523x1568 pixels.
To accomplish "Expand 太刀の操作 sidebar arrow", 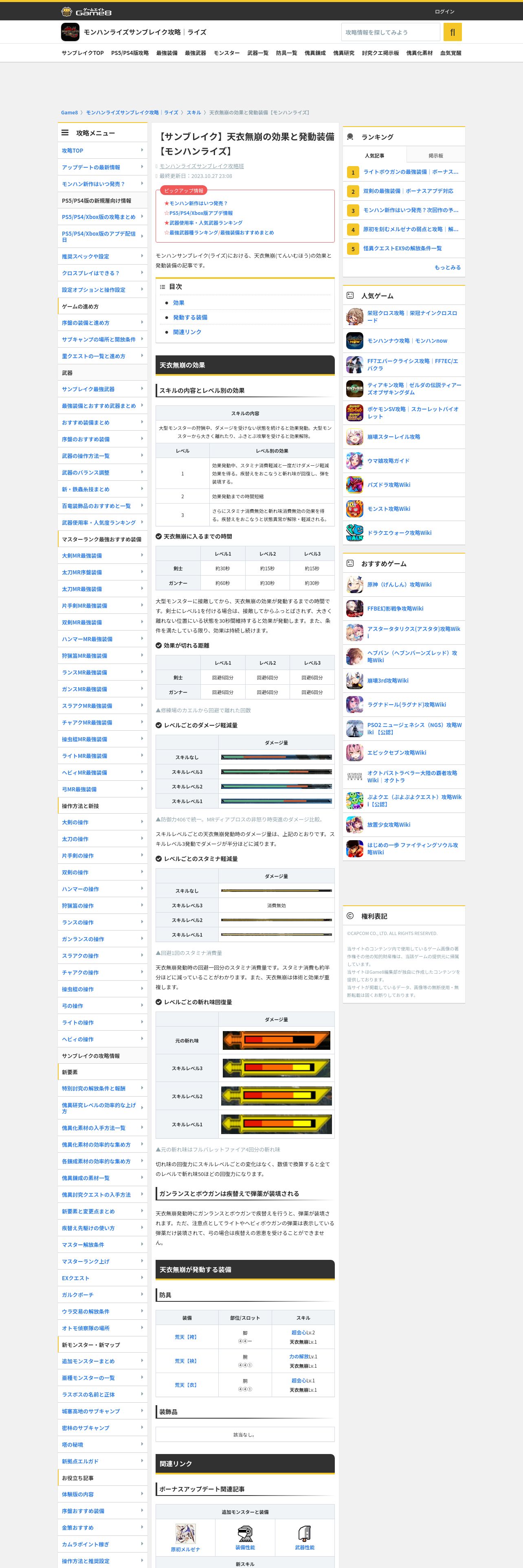I will 142,839.
